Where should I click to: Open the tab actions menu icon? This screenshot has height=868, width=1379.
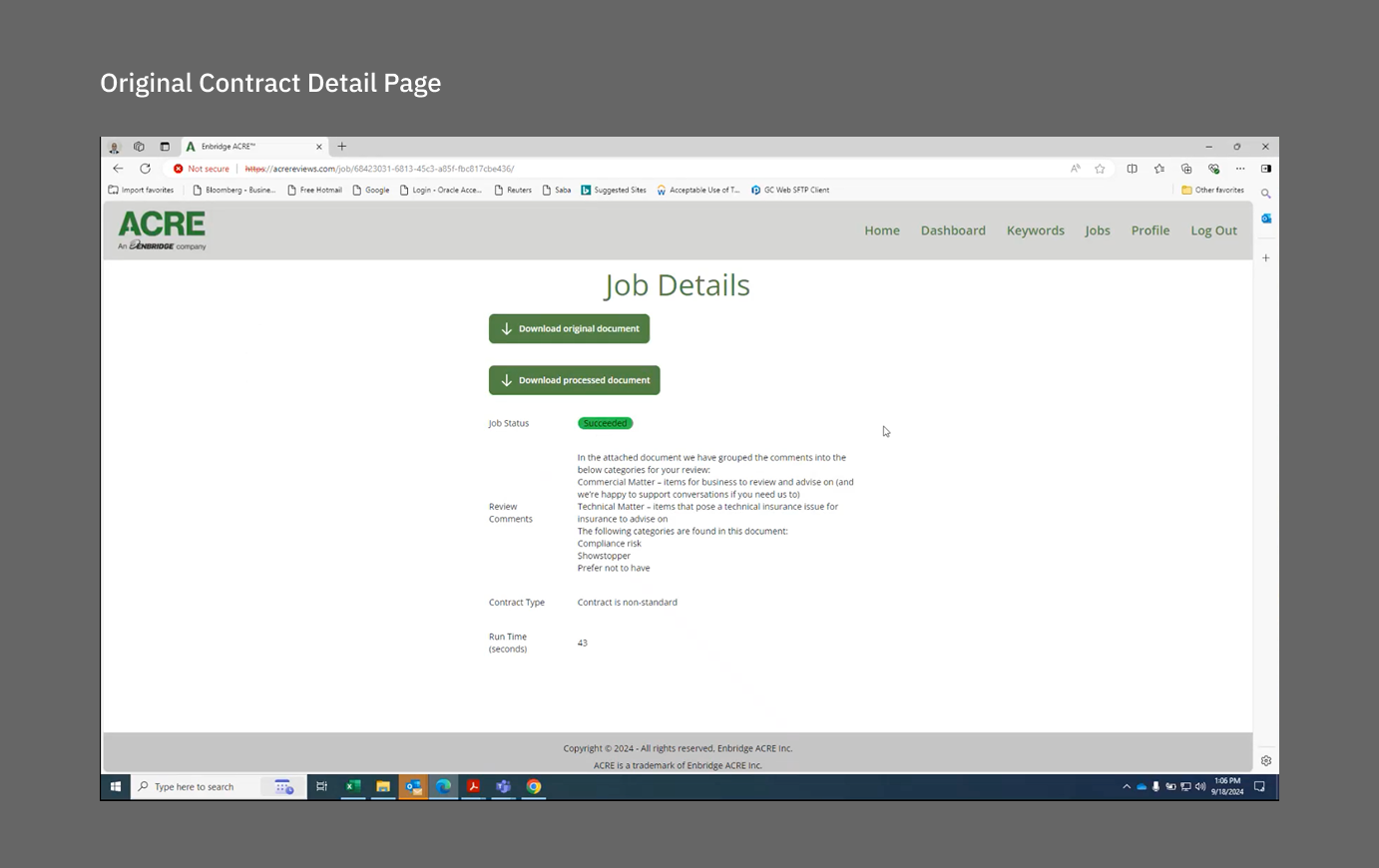click(165, 147)
